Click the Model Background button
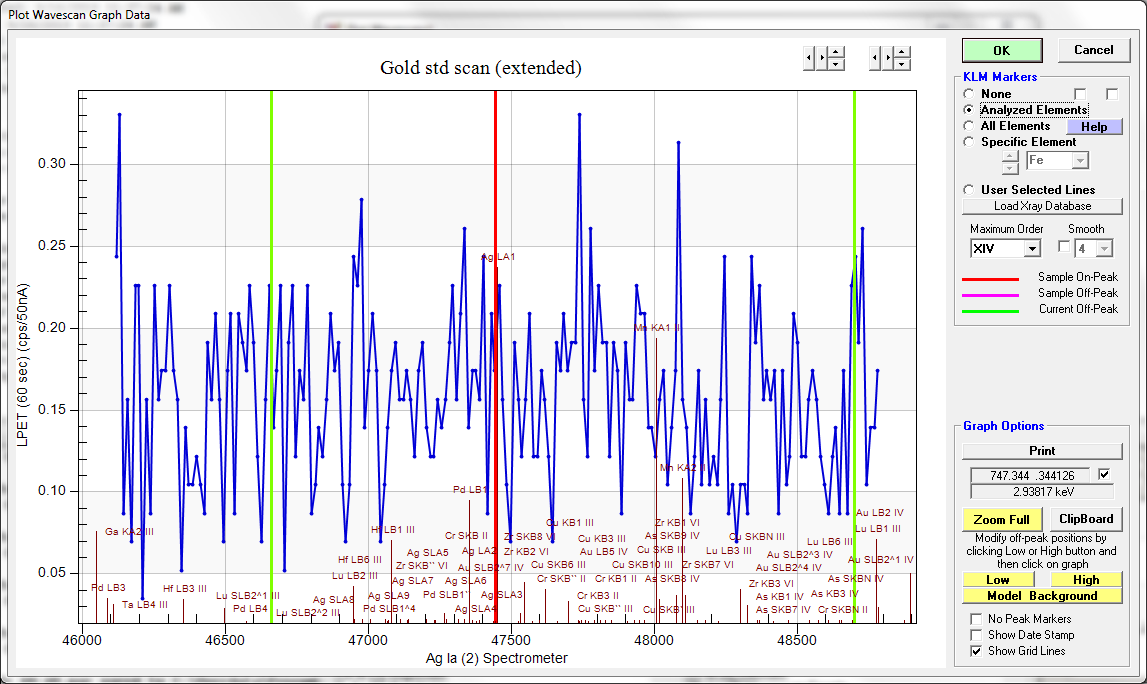Screen dimensions: 1147x684 pos(1041,596)
